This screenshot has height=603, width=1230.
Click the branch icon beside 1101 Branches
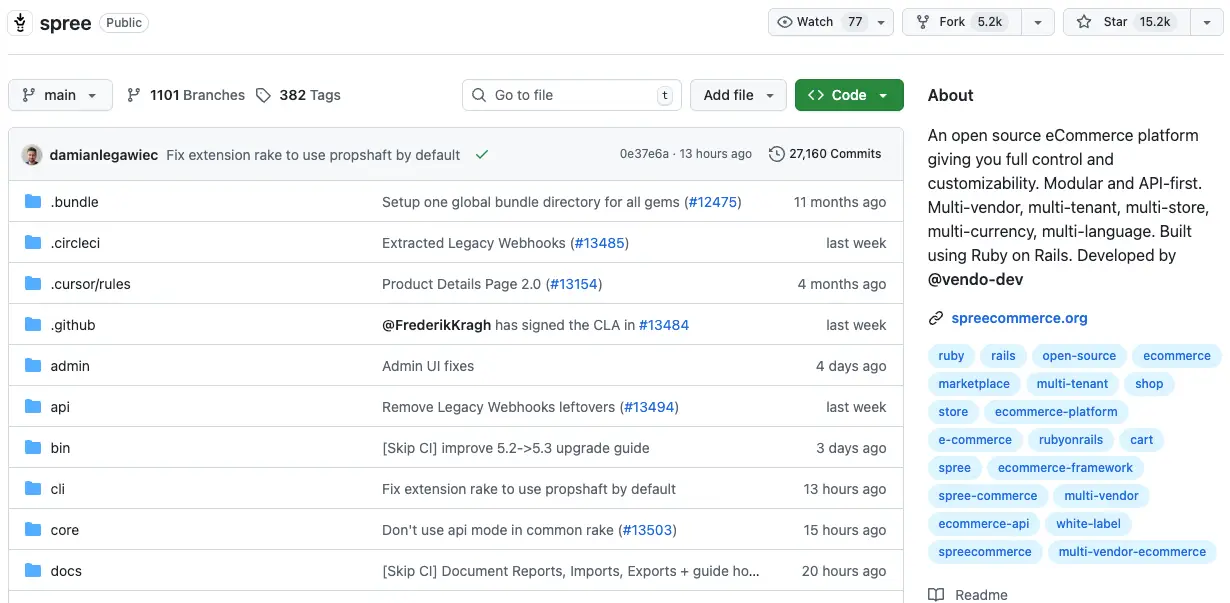click(134, 95)
